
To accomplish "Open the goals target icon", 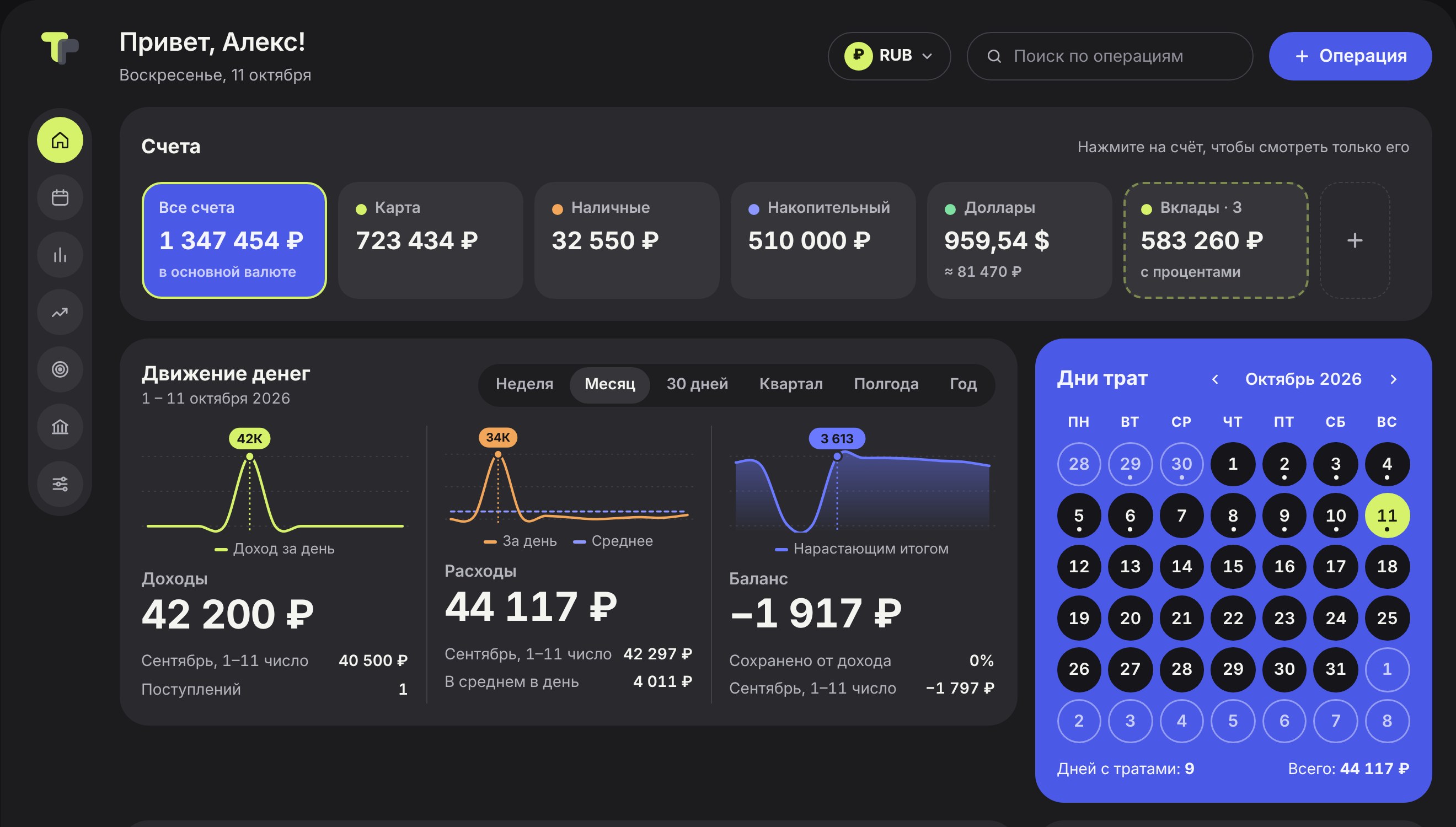I will coord(60,370).
